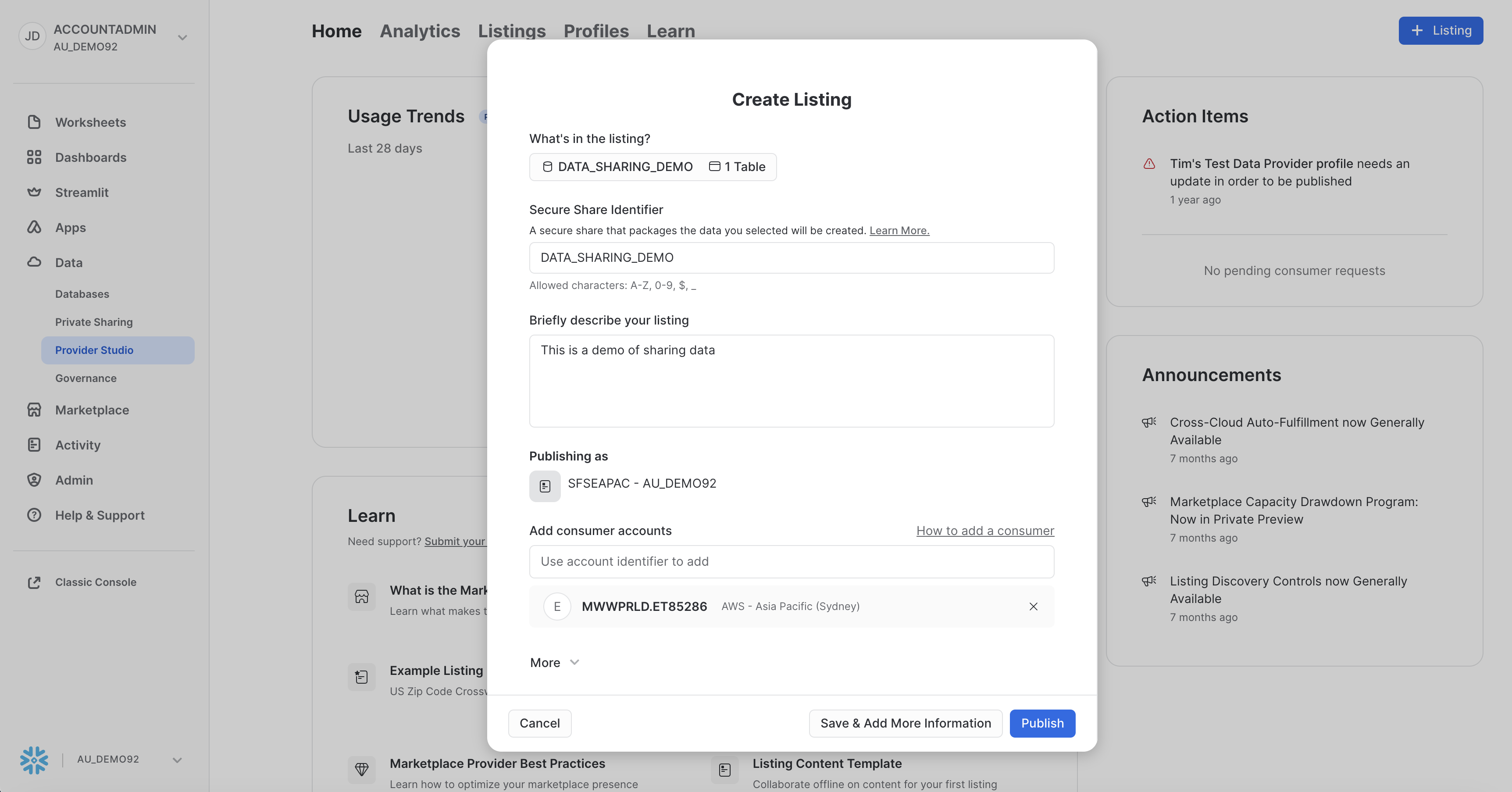Screen dimensions: 1512x792
Task: Click the Worksheets icon in sidebar
Action: coord(34,122)
